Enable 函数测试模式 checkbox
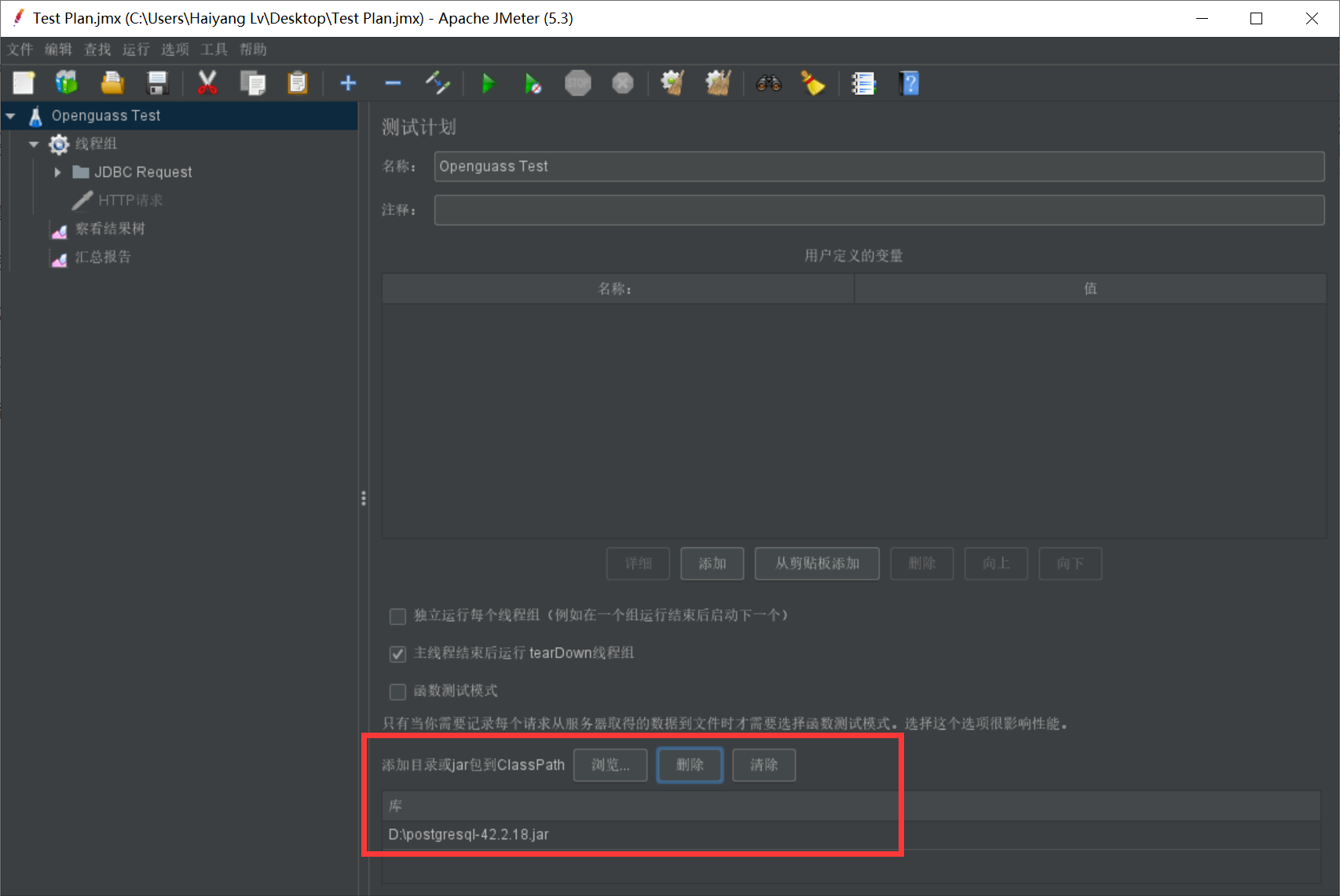Viewport: 1340px width, 896px height. (397, 691)
